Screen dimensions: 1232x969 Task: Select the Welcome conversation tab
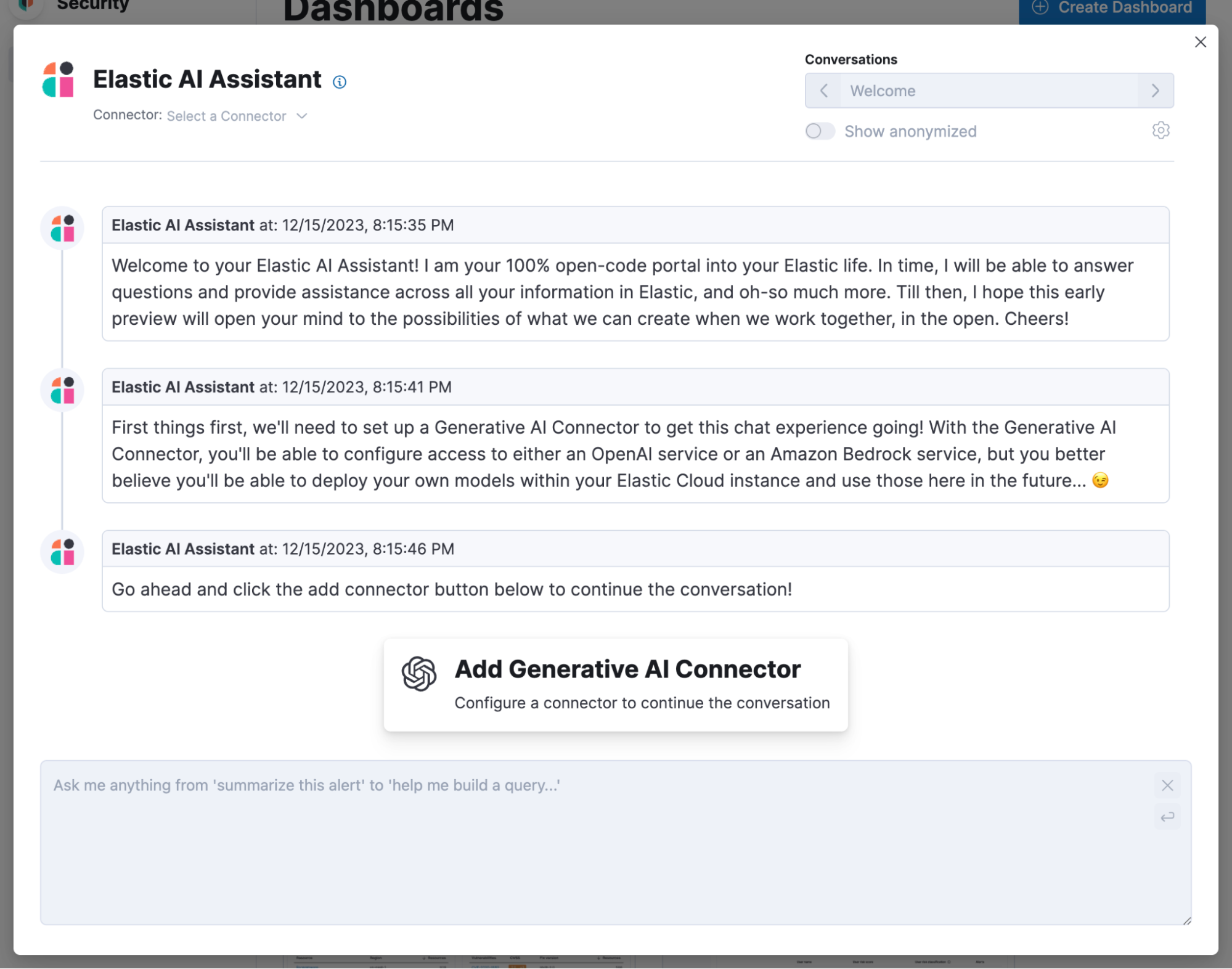click(989, 90)
